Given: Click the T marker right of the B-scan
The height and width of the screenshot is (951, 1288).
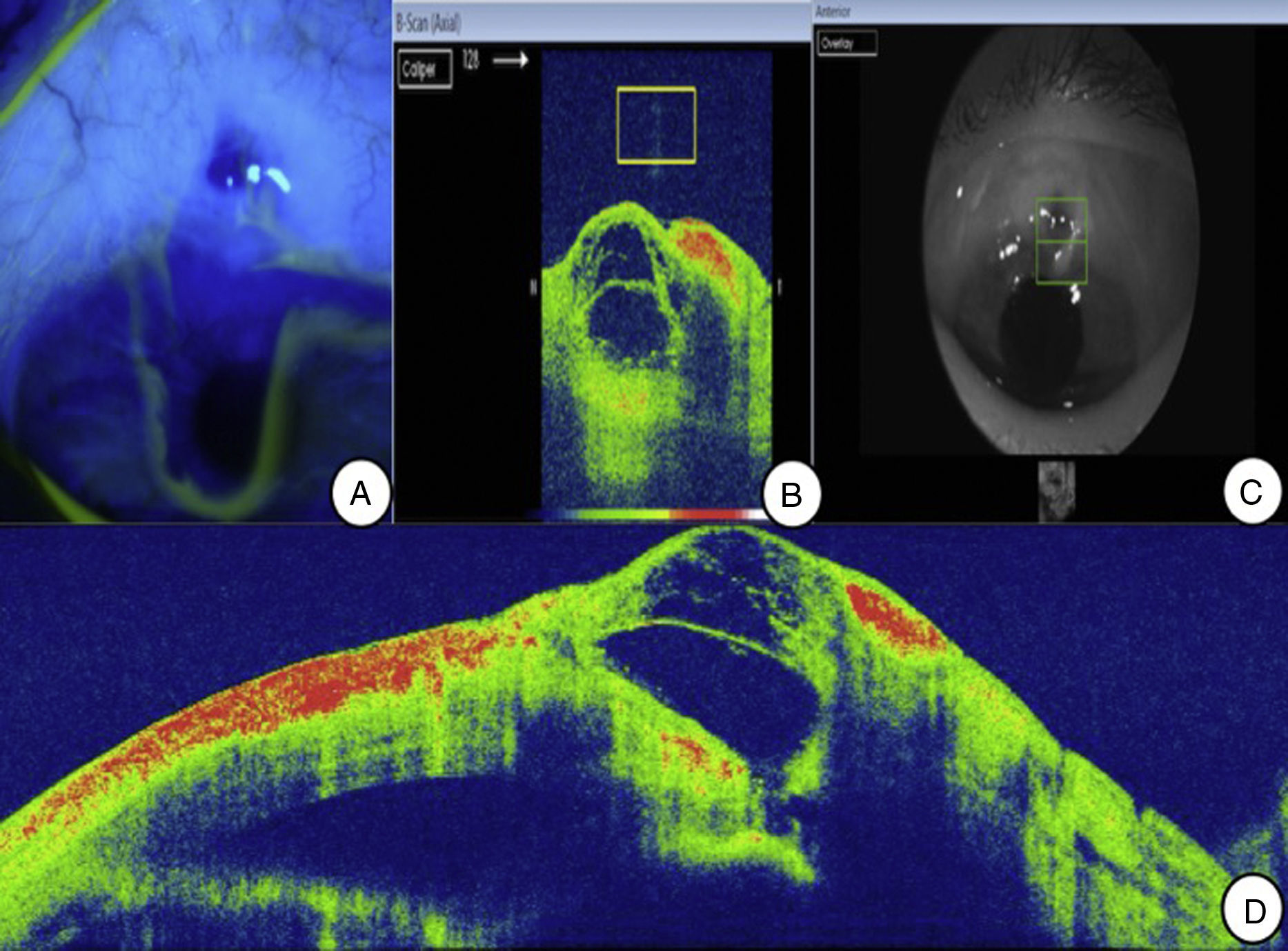Looking at the screenshot, I should point(780,288).
